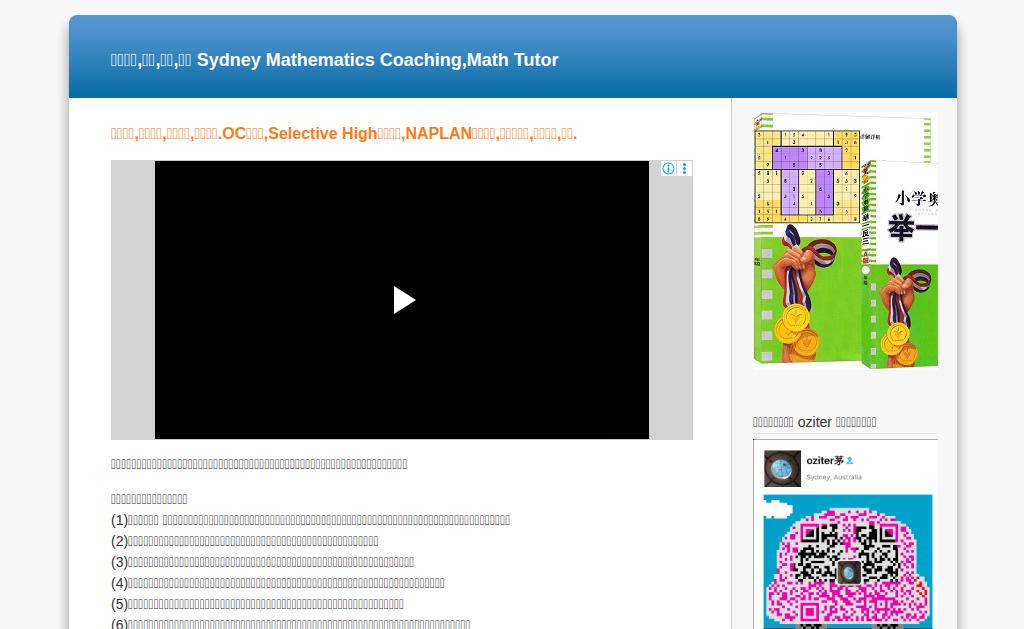Click the 'Sydney, Australia' location text

click(x=834, y=477)
